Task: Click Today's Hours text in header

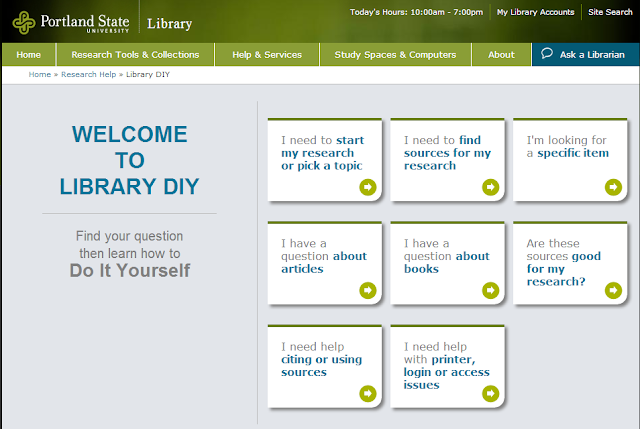Action: [x=416, y=12]
